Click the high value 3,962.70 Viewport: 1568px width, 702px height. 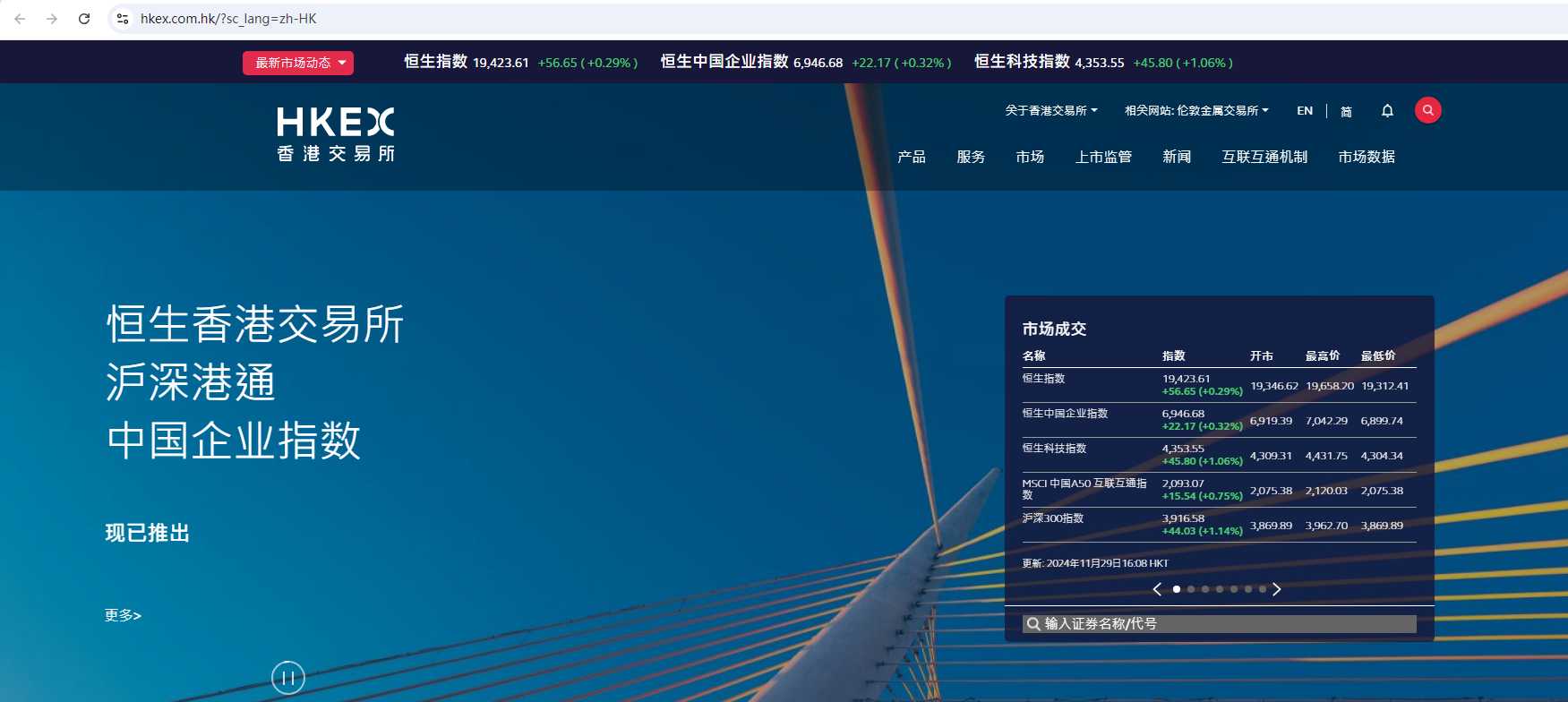(1326, 526)
